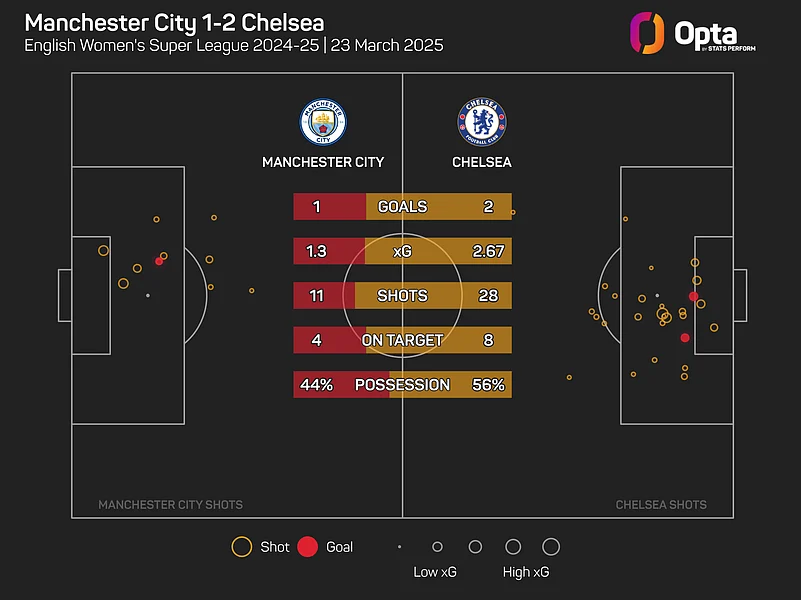Click the SHOTS label in stats bar

point(402,296)
